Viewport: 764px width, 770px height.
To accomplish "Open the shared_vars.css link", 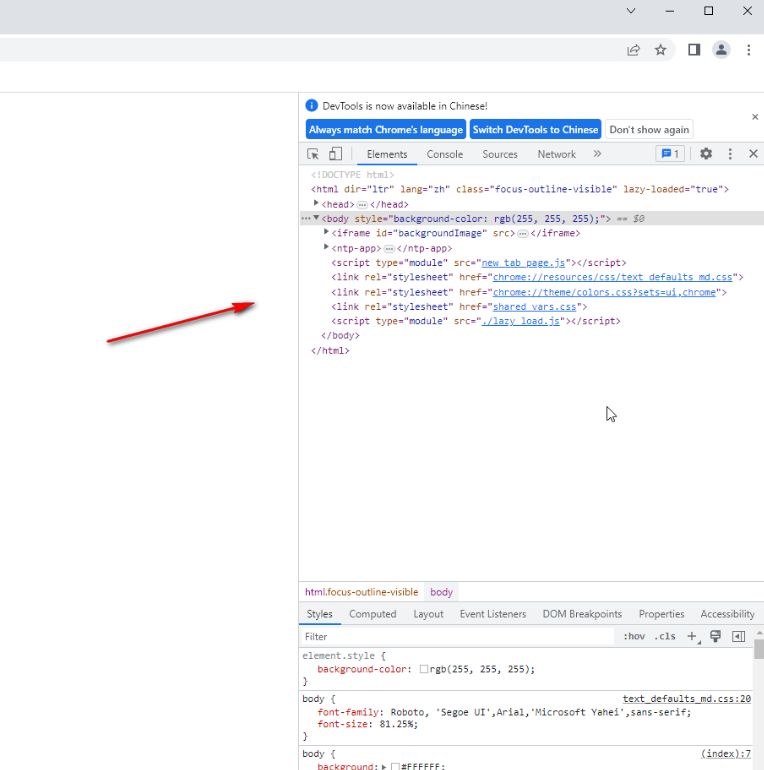I will coord(534,306).
